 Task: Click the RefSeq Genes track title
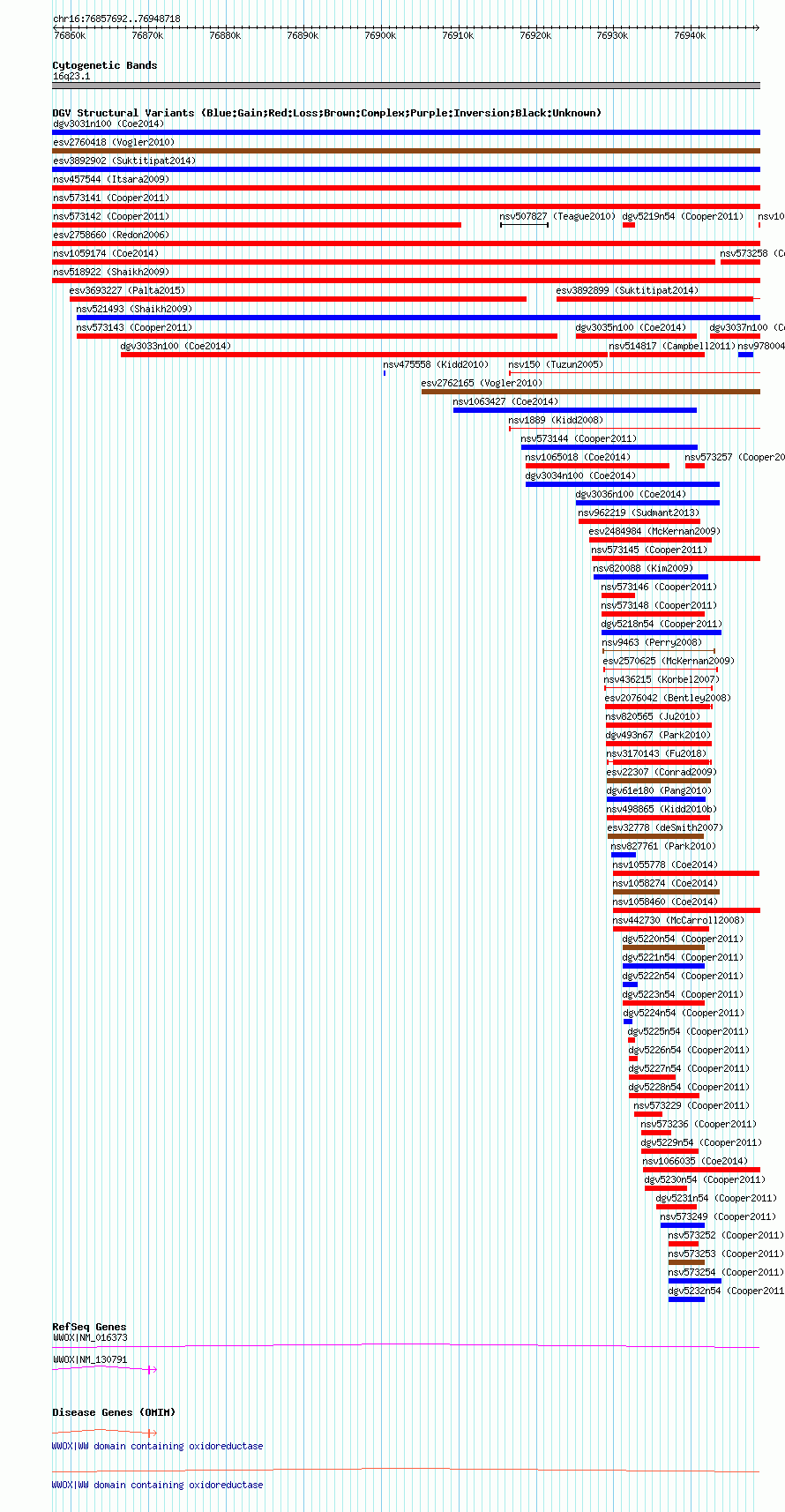click(x=89, y=1327)
